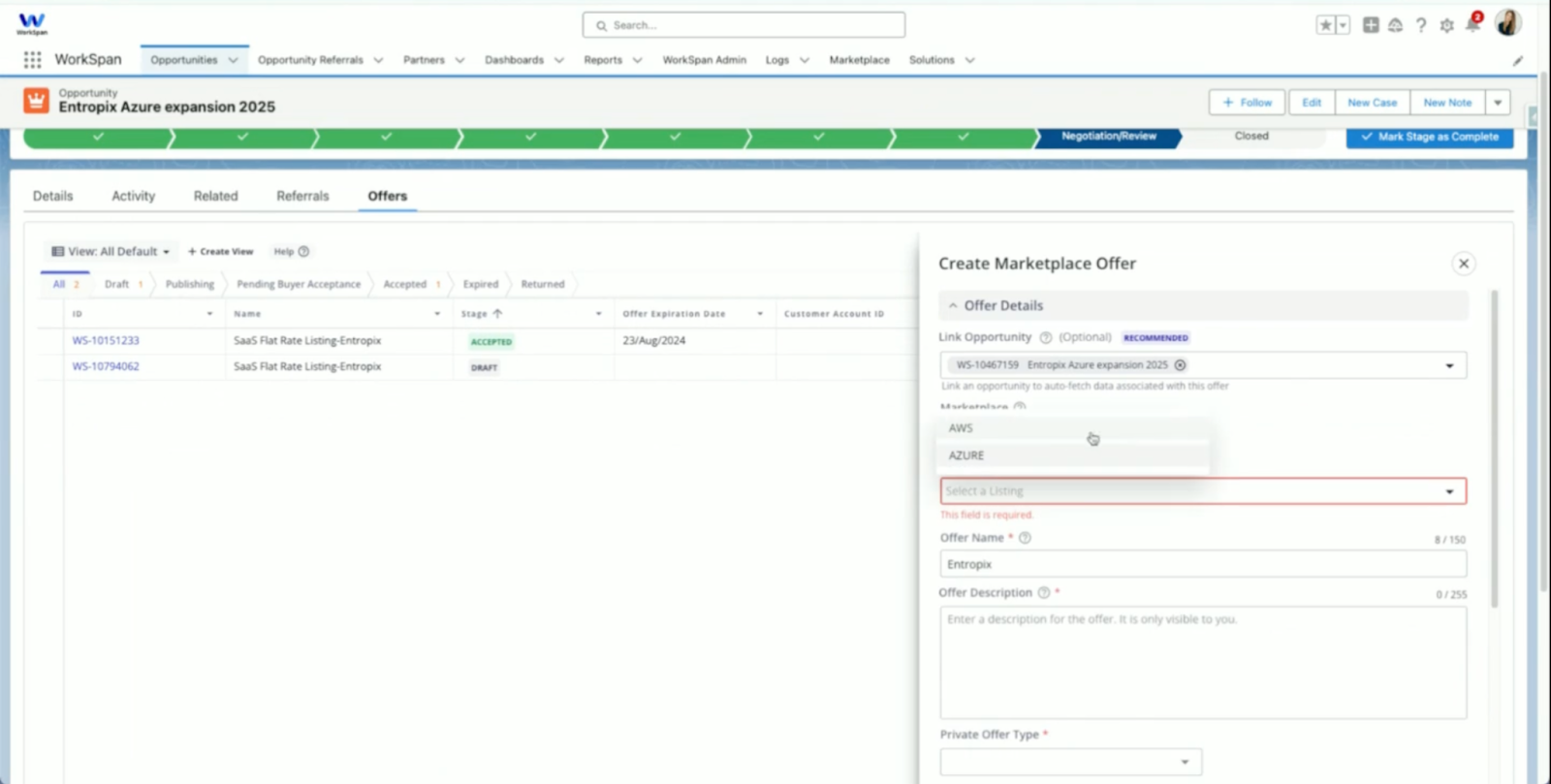Image resolution: width=1551 pixels, height=784 pixels.
Task: Open the Name column filter menu
Action: [437, 314]
